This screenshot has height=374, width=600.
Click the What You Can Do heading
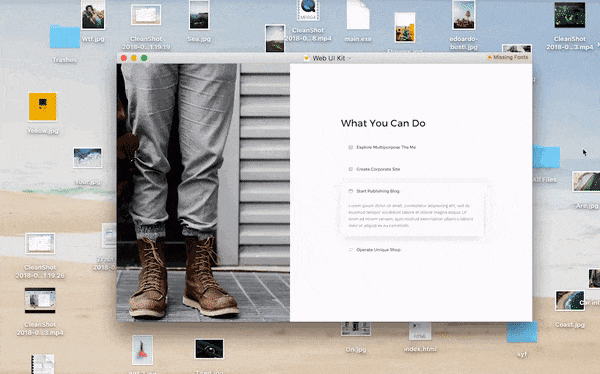(383, 123)
